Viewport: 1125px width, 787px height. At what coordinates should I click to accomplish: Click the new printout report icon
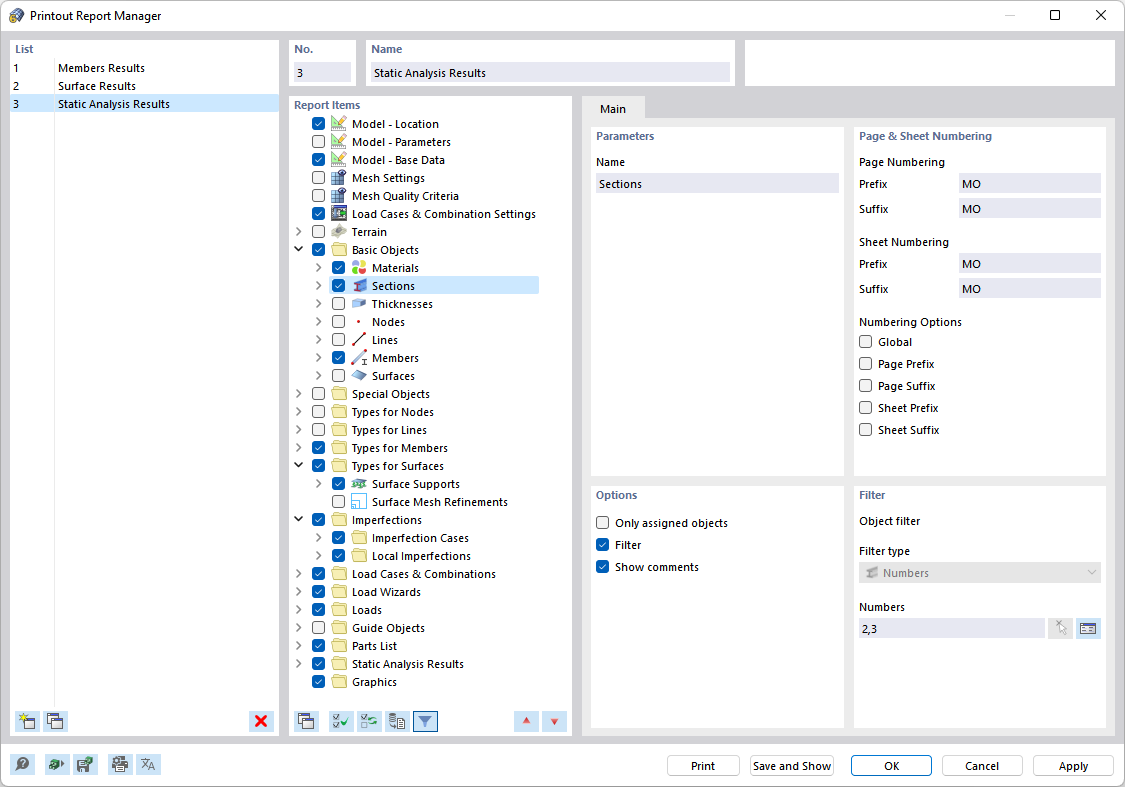coord(27,721)
